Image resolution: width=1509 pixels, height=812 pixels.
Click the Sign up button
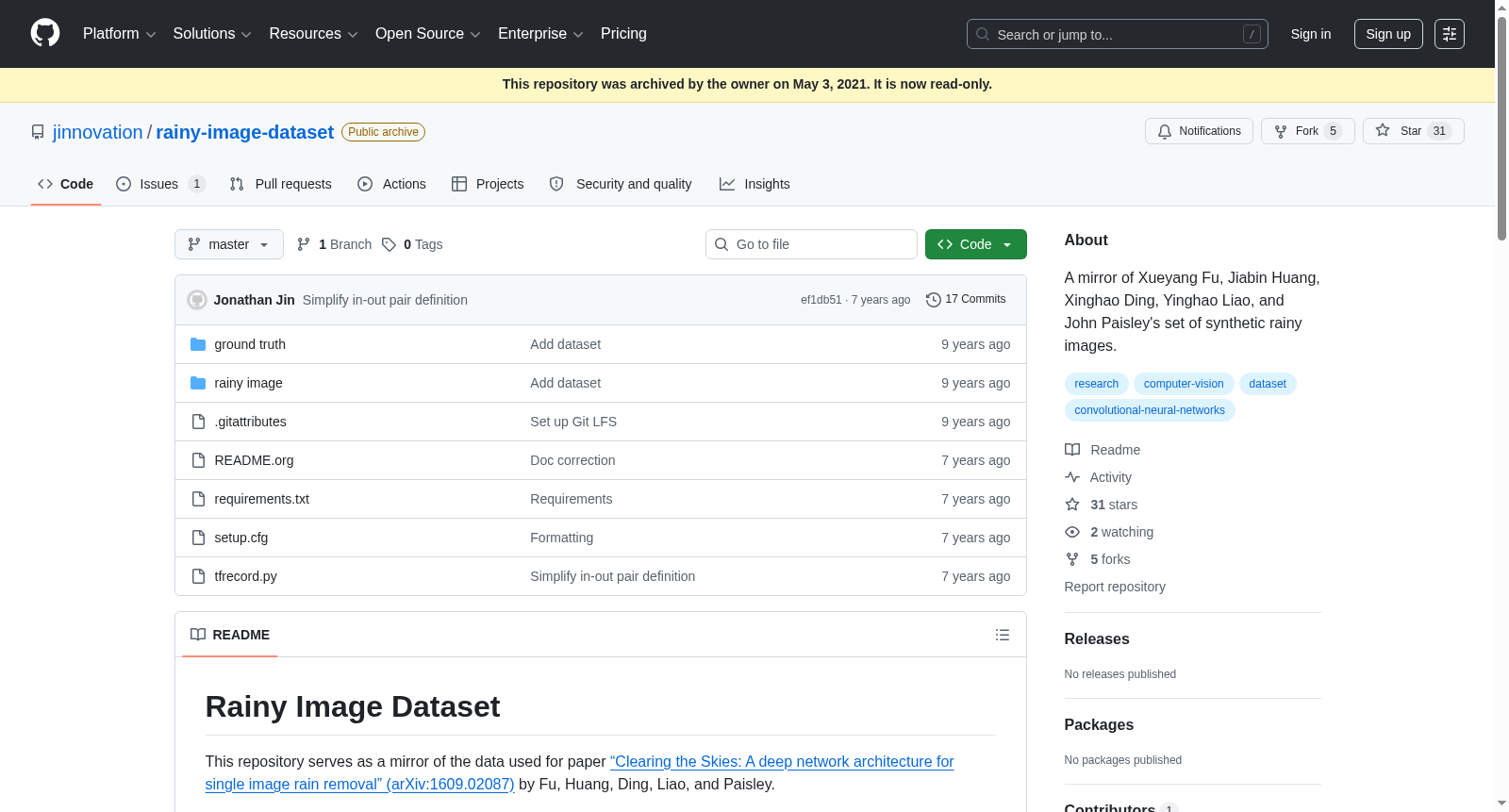pyautogui.click(x=1388, y=34)
